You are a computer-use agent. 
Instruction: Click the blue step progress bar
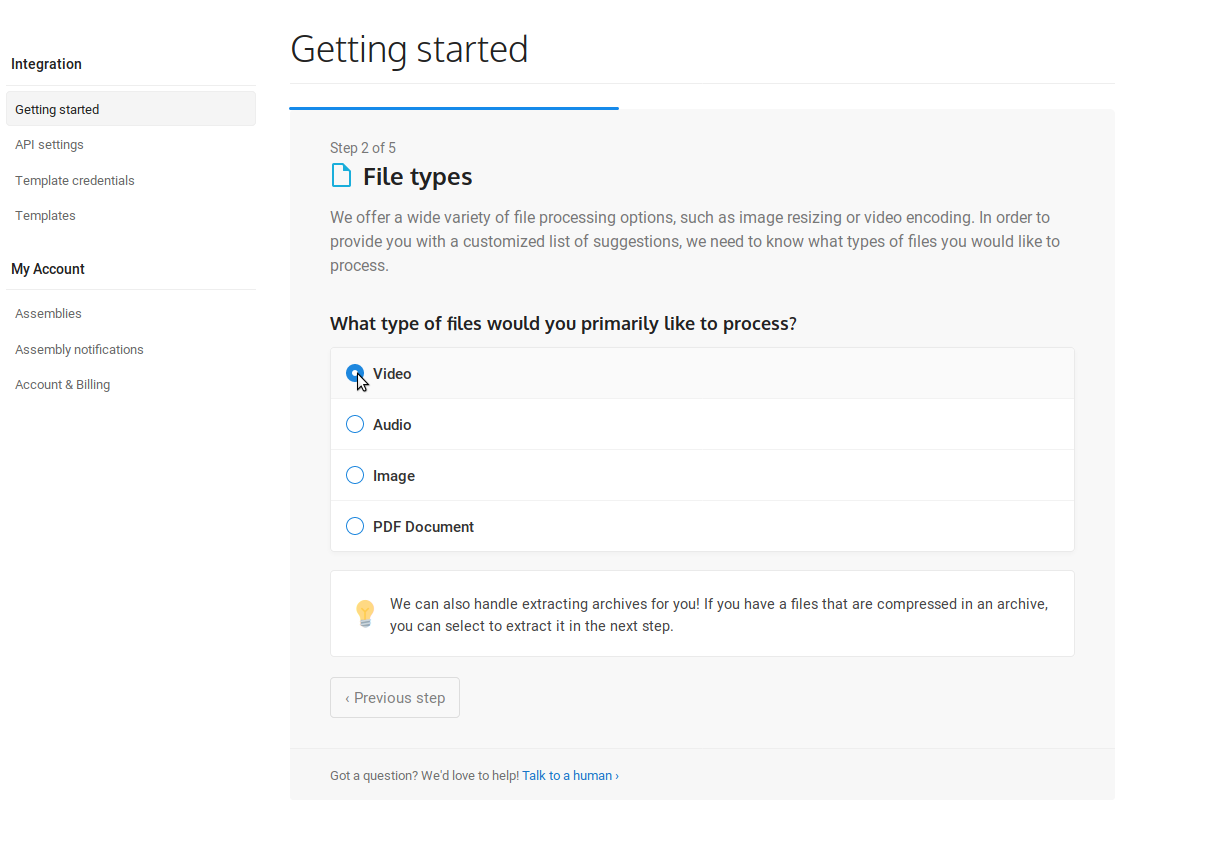point(454,107)
